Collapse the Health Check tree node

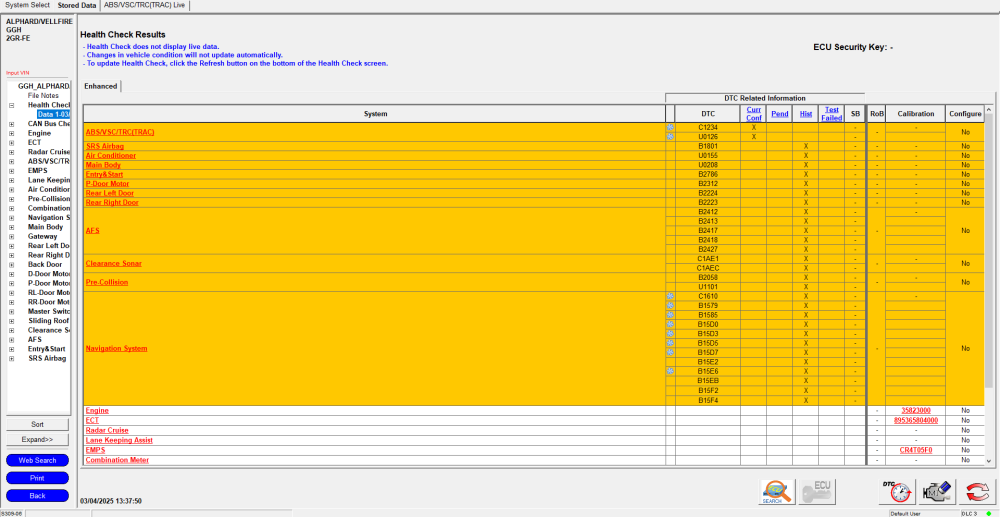pos(11,105)
